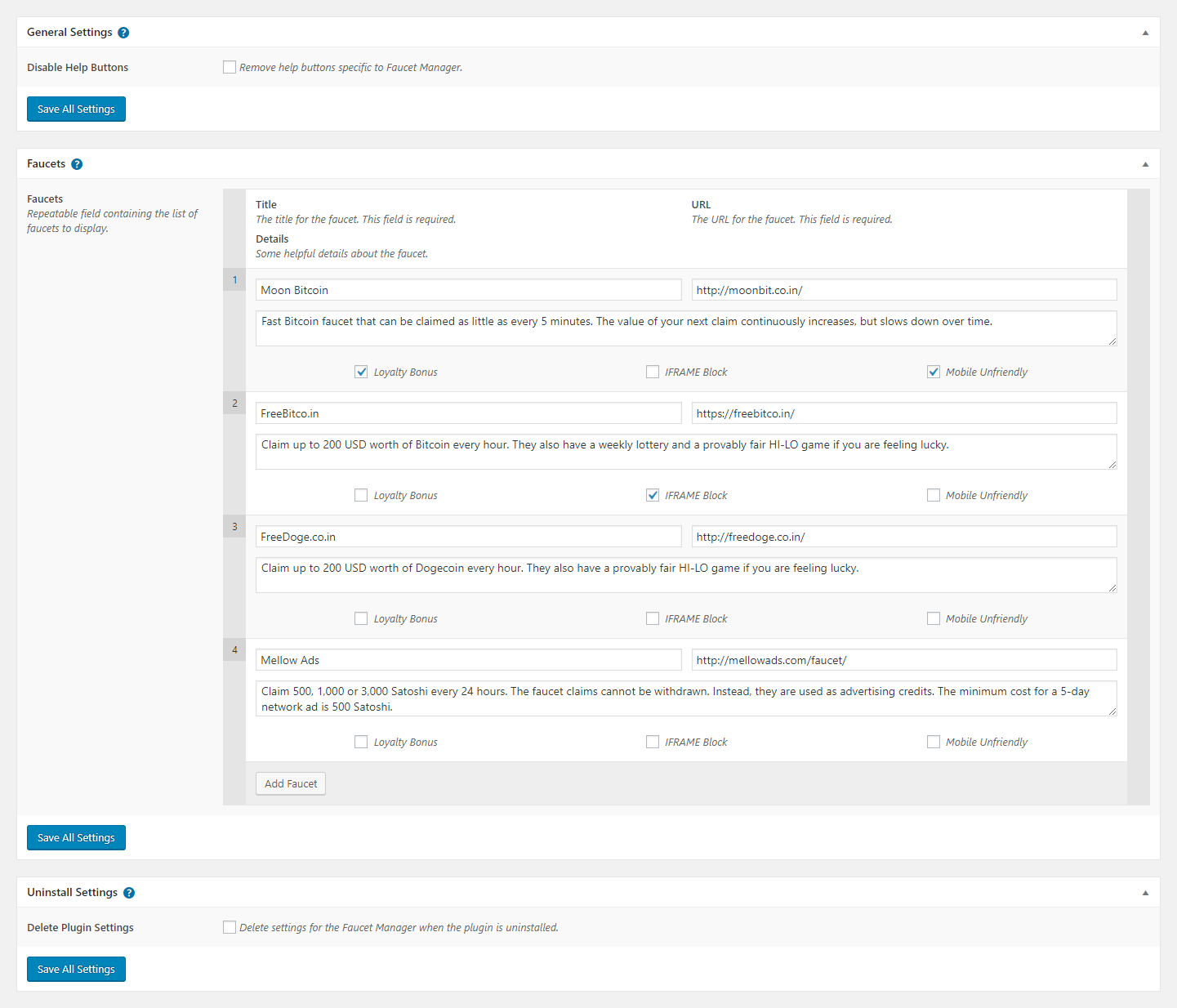Enable the Disable Help Buttons checkbox
This screenshot has width=1177, height=1008.
click(230, 67)
